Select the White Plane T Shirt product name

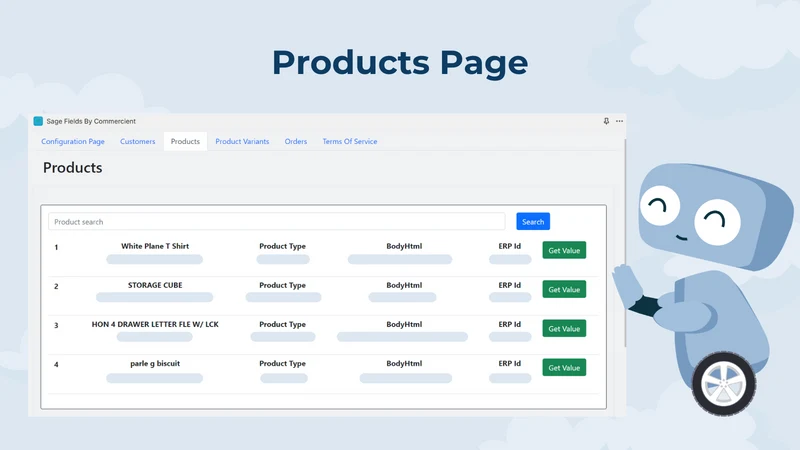[x=155, y=246]
